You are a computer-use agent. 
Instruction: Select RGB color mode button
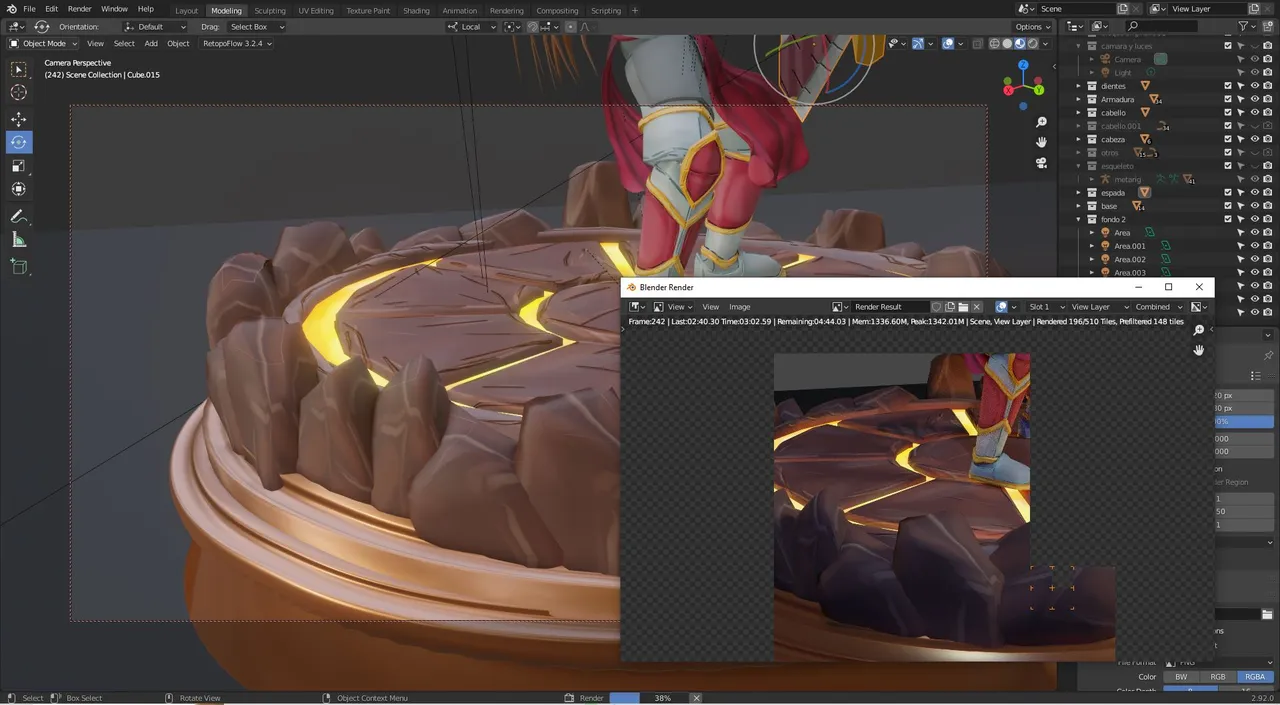click(1218, 677)
